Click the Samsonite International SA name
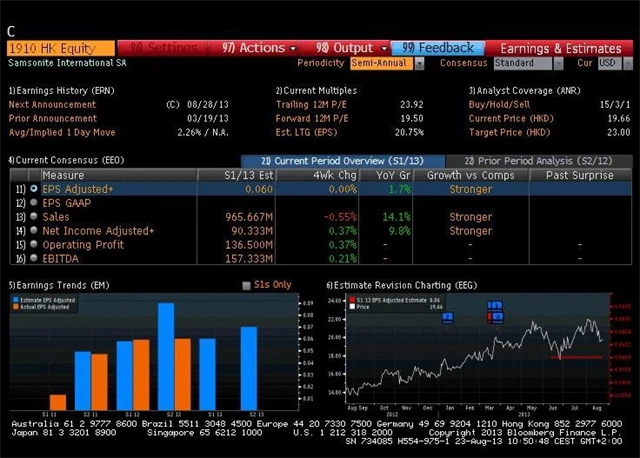This screenshot has height=458, width=640. pos(67,63)
